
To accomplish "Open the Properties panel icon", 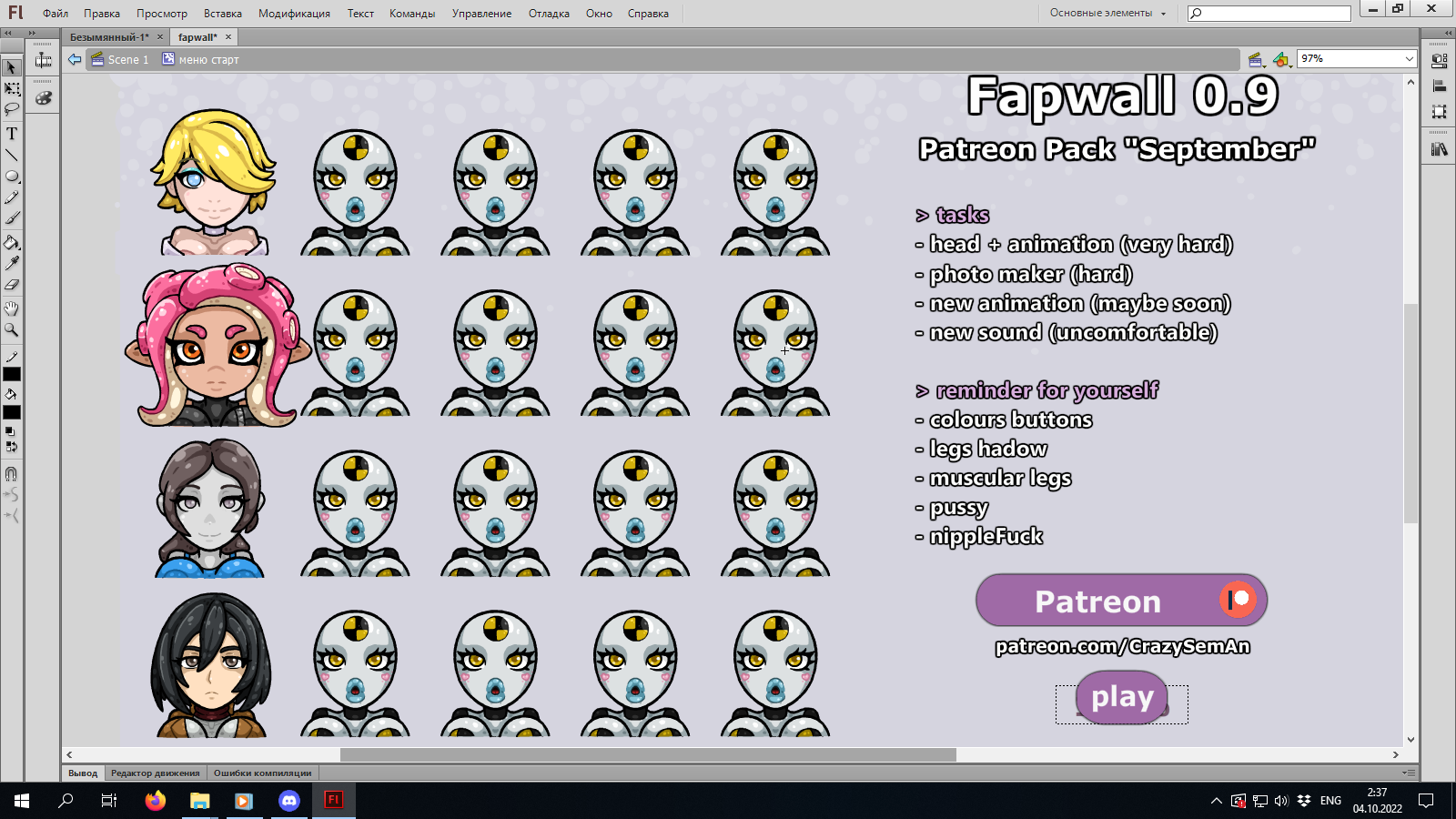I will pyautogui.click(x=1439, y=61).
